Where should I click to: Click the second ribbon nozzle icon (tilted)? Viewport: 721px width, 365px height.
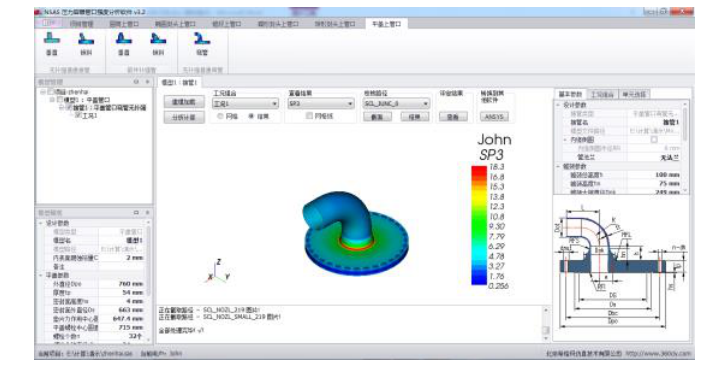[x=86, y=39]
